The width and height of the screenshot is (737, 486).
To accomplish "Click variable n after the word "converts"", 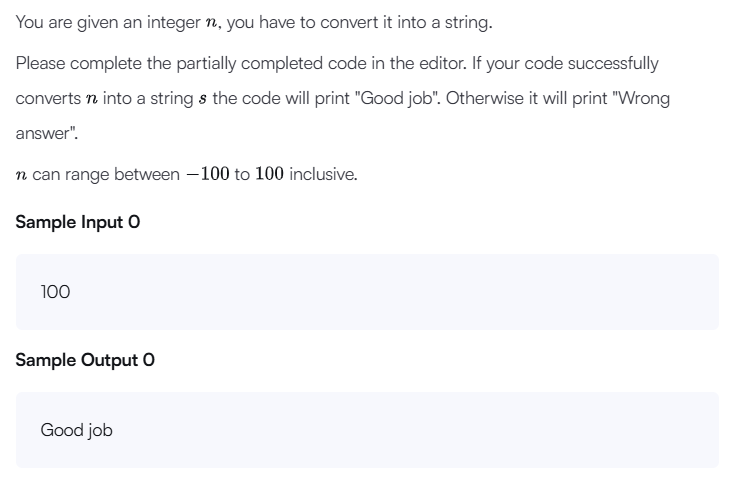I will coord(92,99).
